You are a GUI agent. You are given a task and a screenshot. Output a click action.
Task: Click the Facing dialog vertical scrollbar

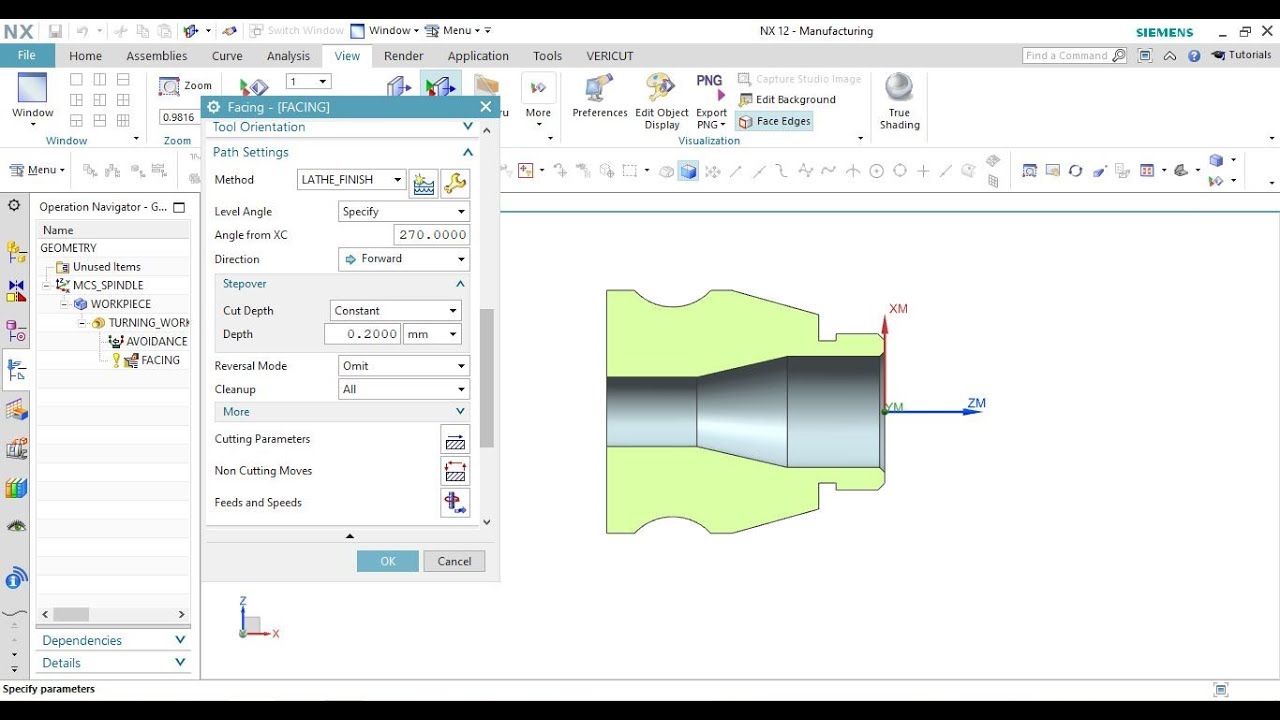(x=487, y=378)
